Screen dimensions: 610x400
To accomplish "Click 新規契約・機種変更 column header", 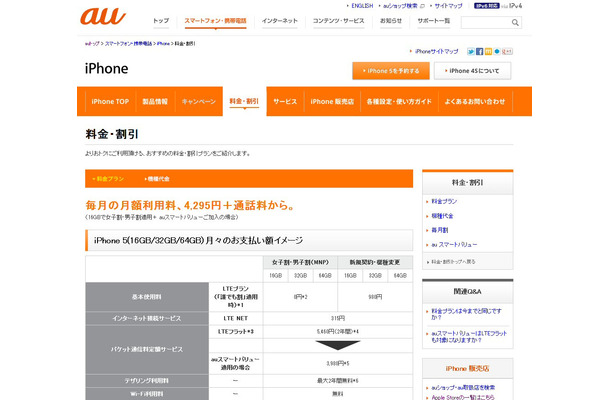I will [x=375, y=262].
